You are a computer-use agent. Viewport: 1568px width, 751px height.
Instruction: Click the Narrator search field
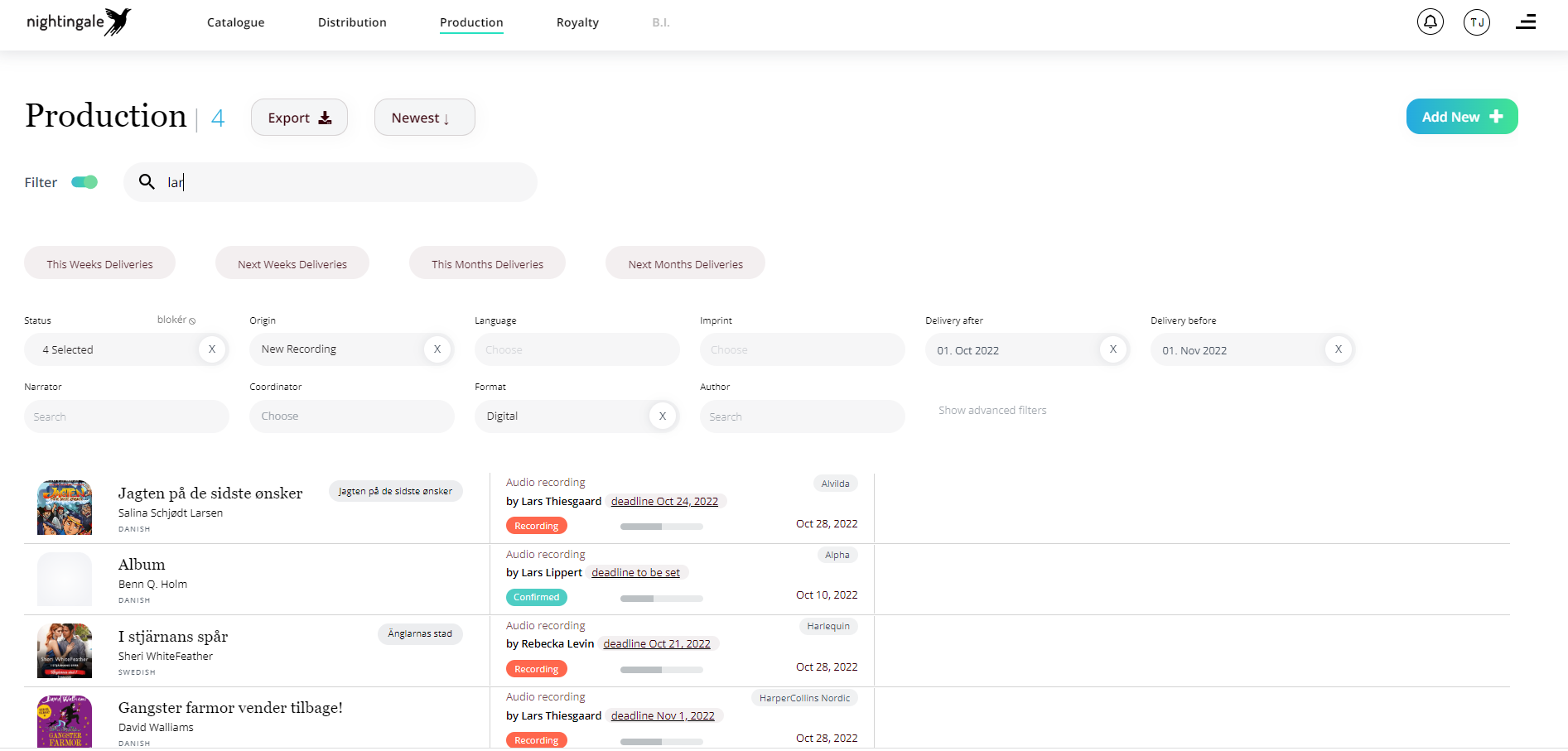126,416
